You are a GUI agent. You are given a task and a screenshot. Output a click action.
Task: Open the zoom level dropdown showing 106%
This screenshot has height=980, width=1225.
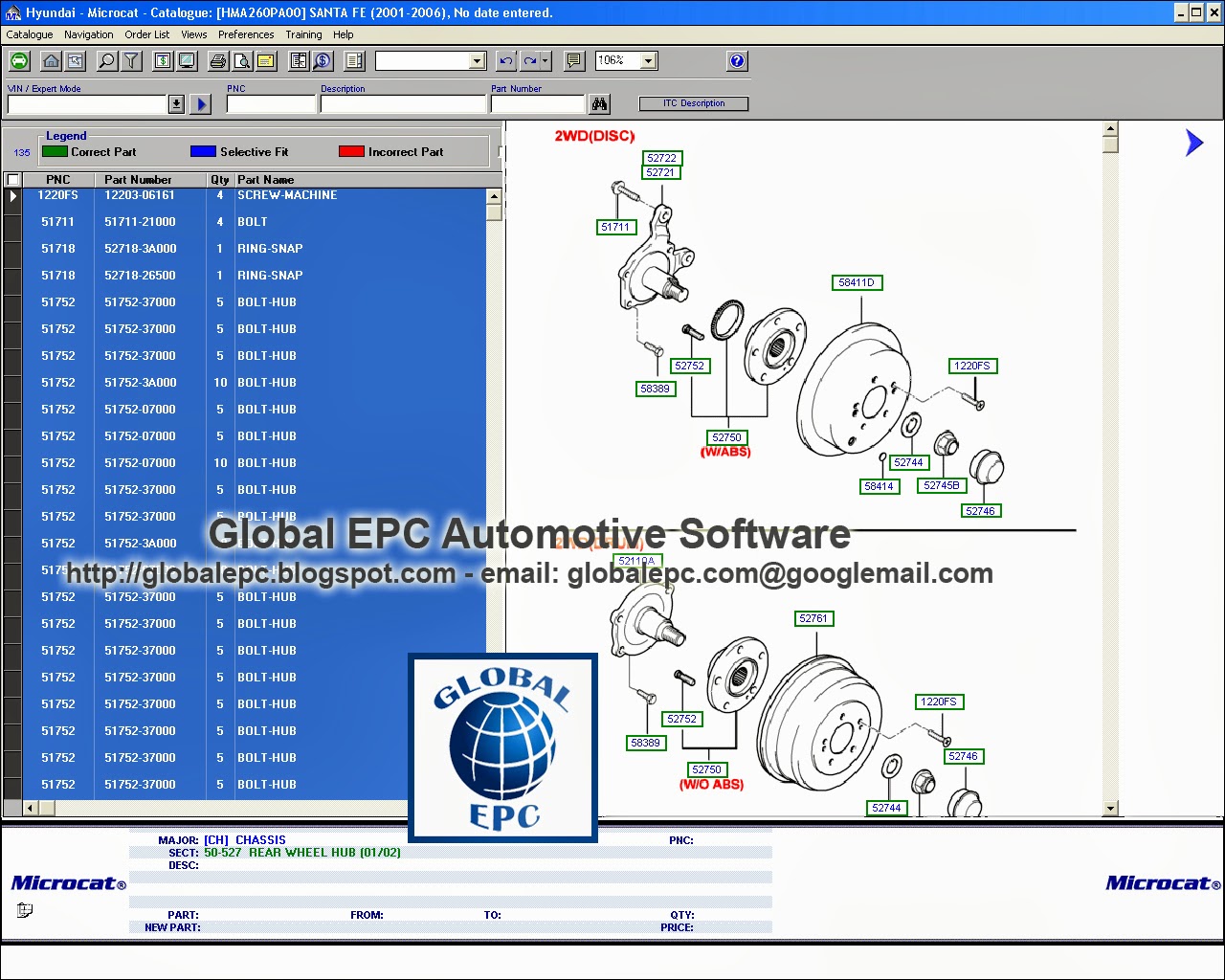click(x=650, y=60)
